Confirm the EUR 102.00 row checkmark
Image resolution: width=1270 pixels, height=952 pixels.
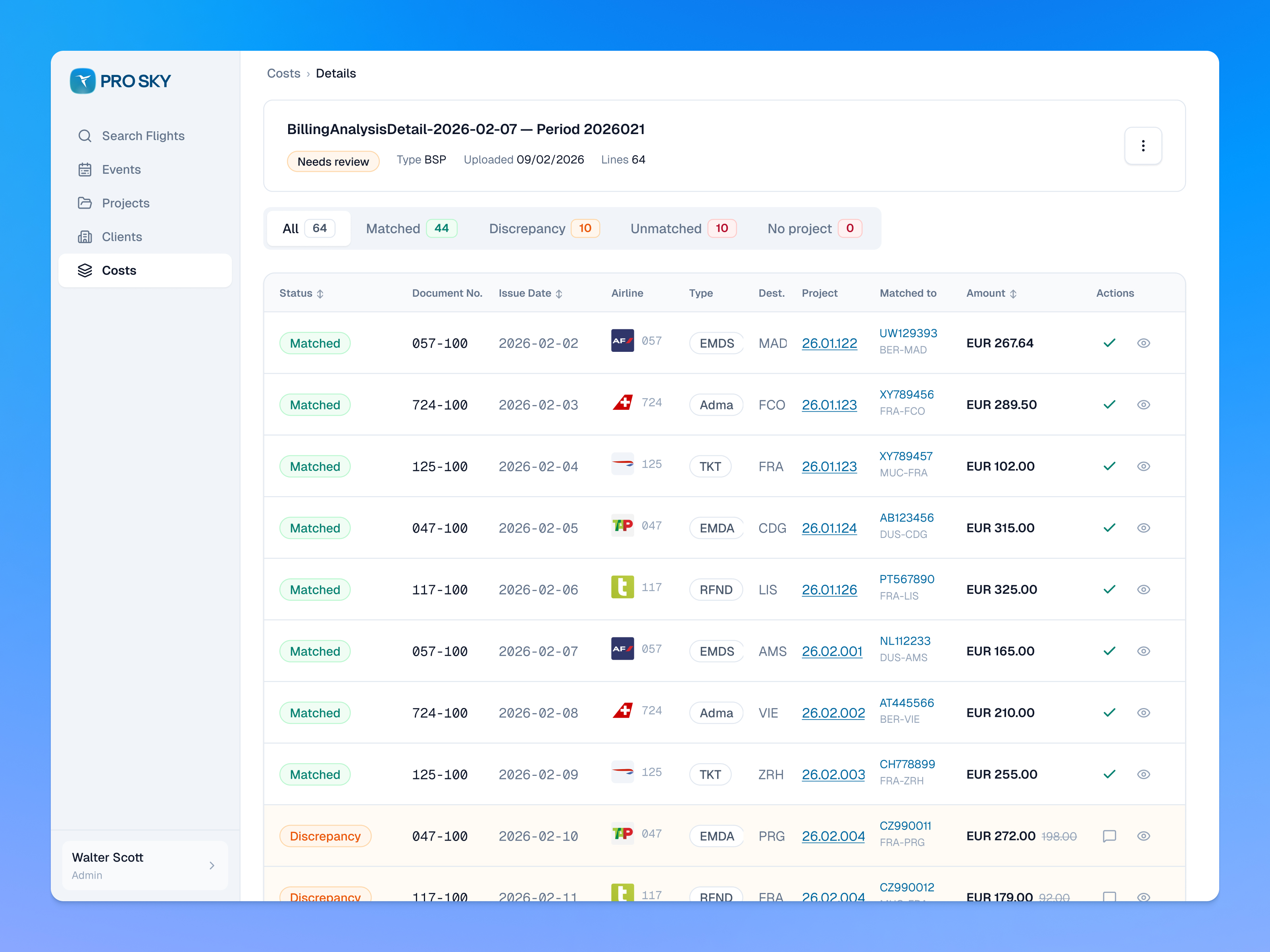click(1109, 466)
